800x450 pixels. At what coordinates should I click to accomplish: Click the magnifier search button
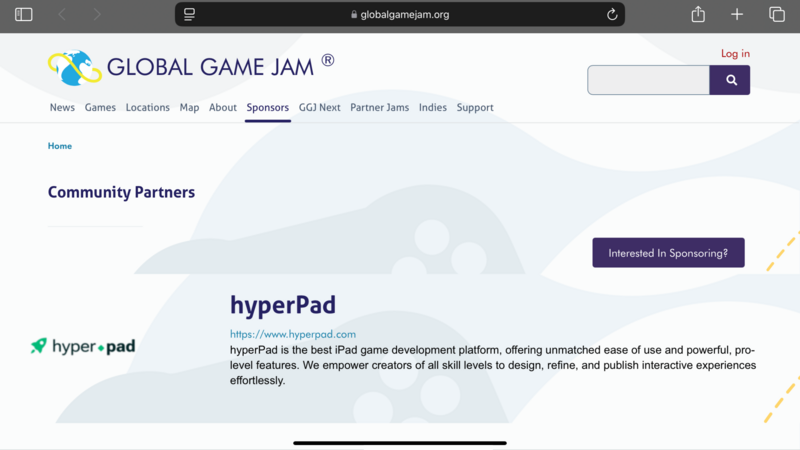click(730, 80)
